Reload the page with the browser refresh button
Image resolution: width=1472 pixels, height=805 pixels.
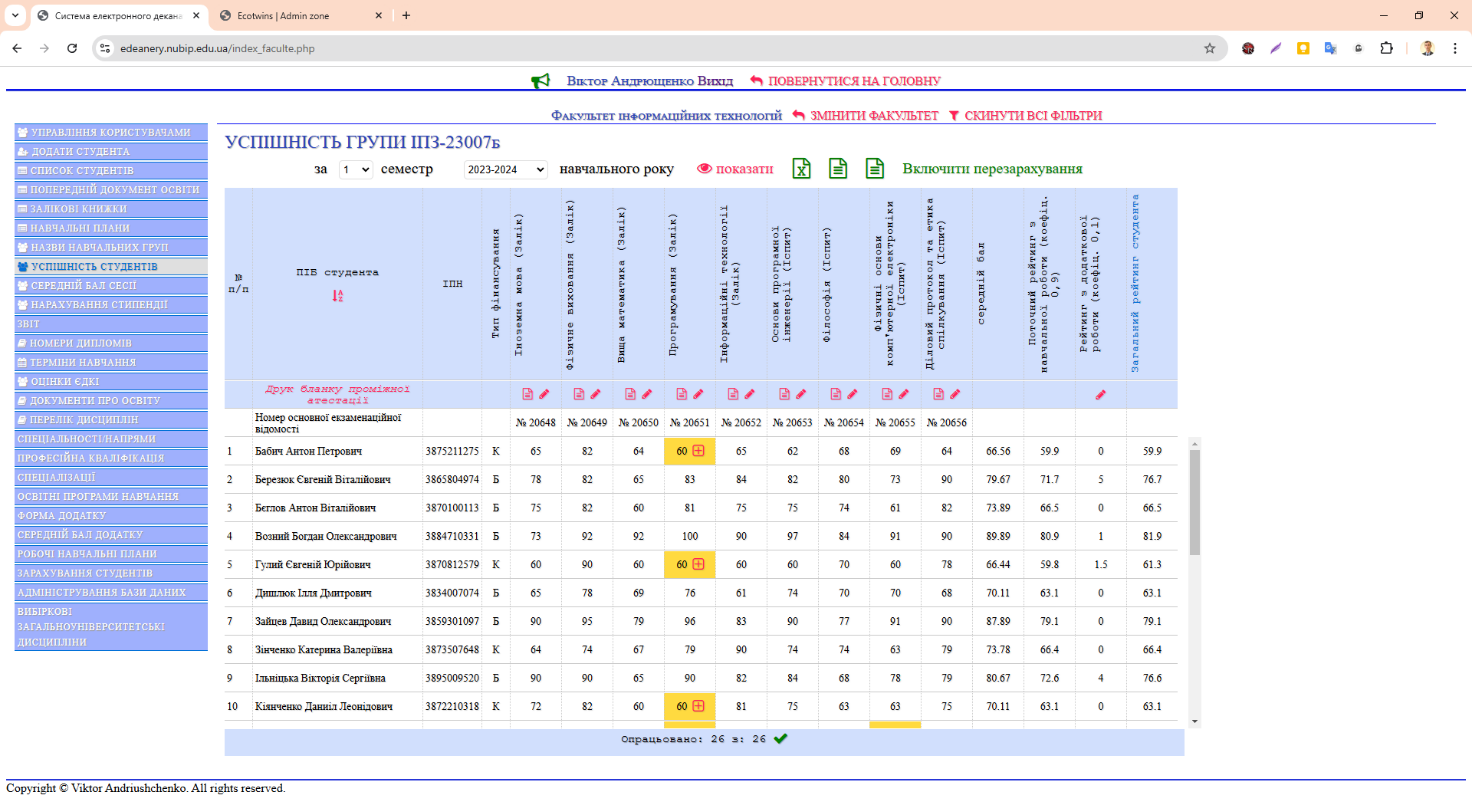coord(72,48)
